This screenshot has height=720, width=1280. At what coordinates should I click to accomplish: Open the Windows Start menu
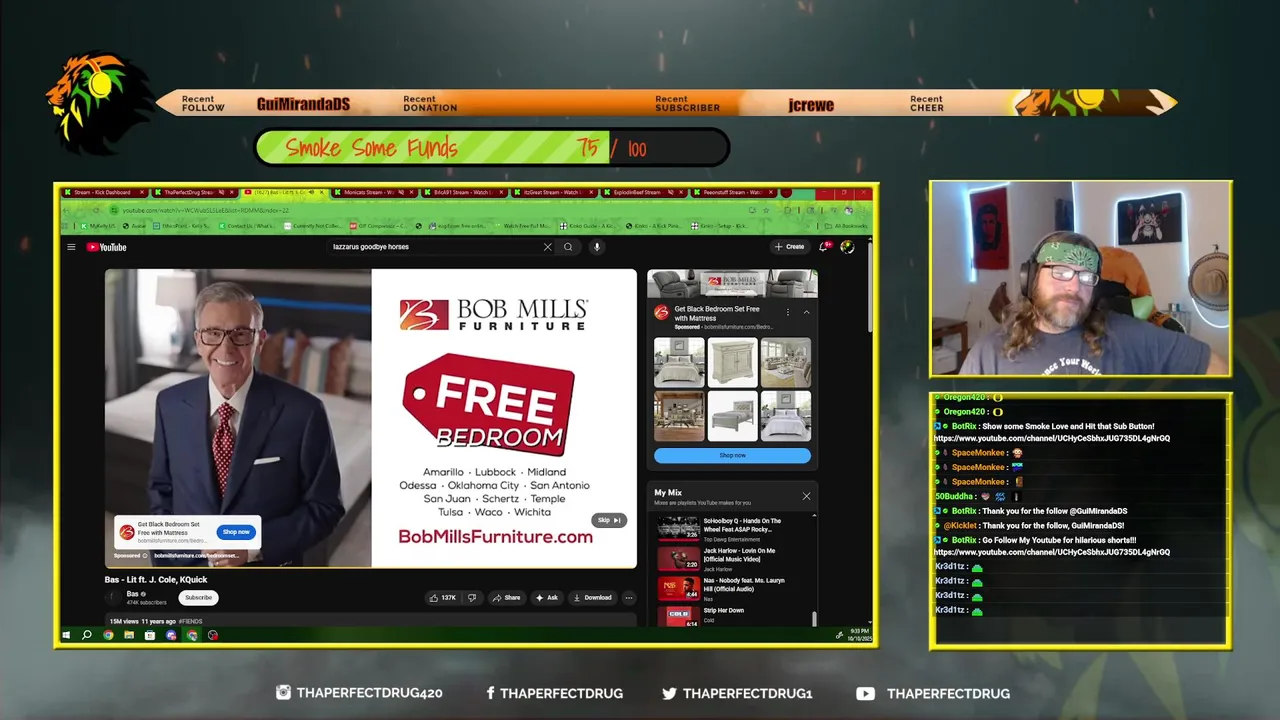click(x=67, y=635)
